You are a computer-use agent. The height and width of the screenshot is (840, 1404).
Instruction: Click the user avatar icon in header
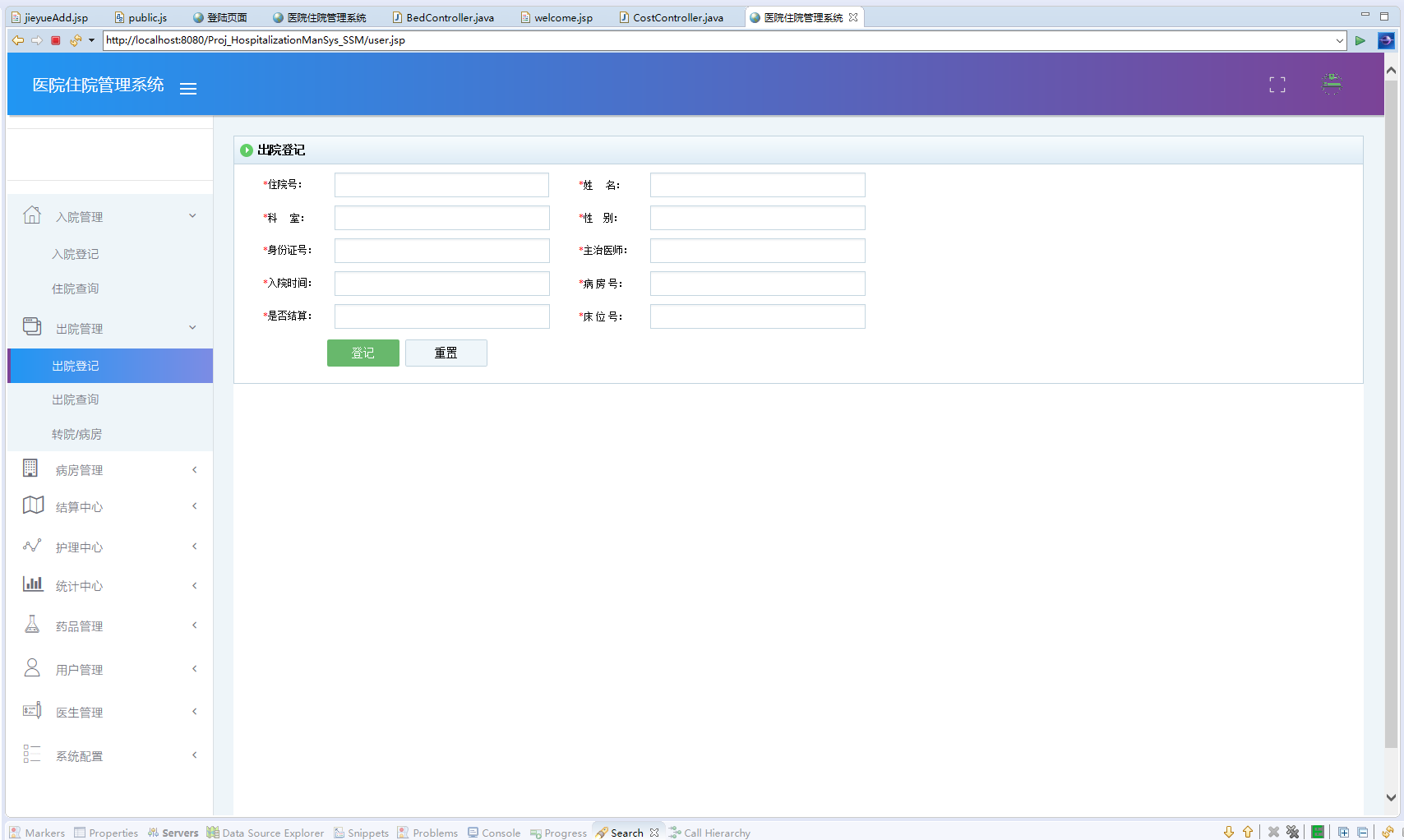click(1332, 84)
